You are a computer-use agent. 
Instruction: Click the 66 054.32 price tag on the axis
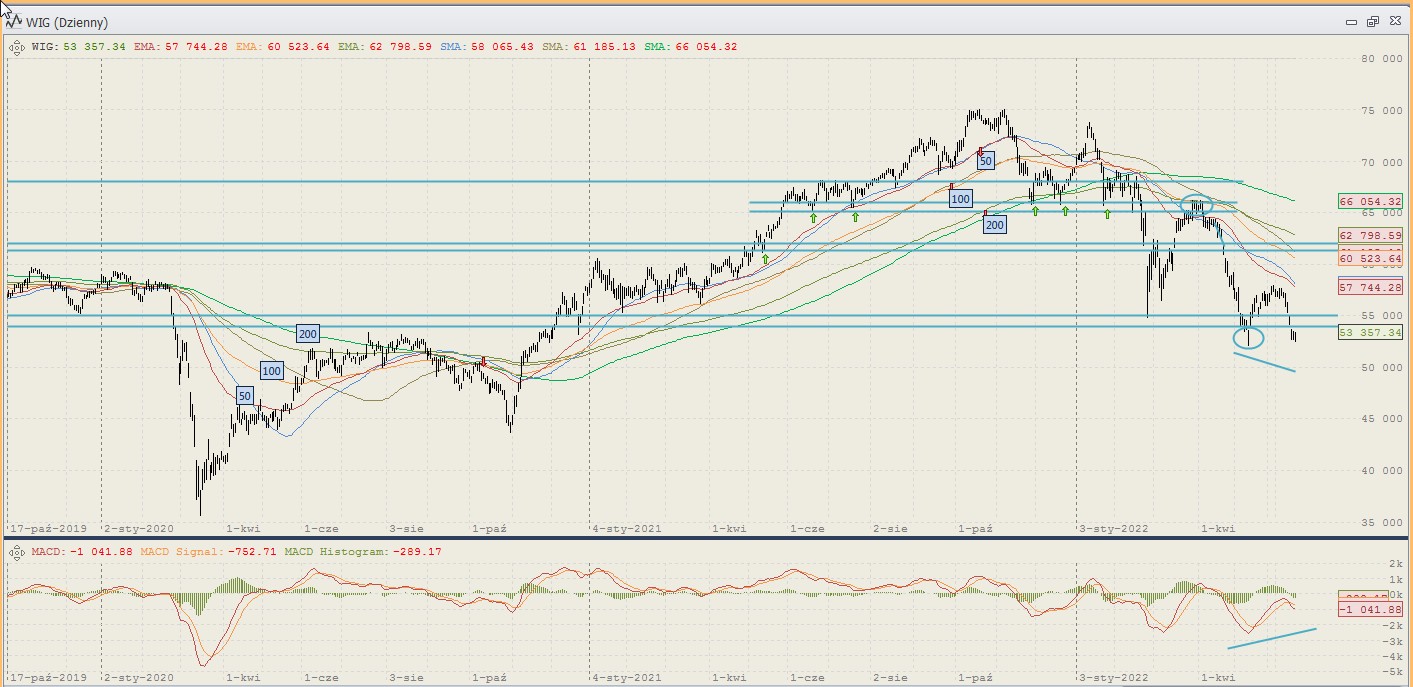click(x=1369, y=201)
